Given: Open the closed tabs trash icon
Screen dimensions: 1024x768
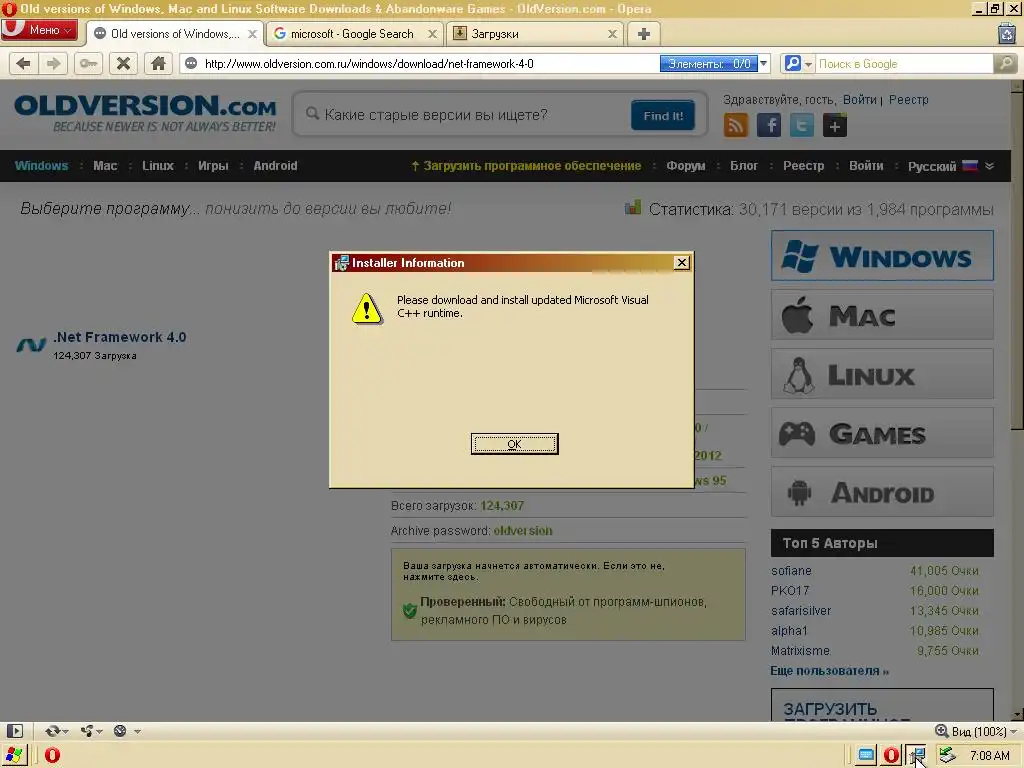Looking at the screenshot, I should coord(1006,33).
